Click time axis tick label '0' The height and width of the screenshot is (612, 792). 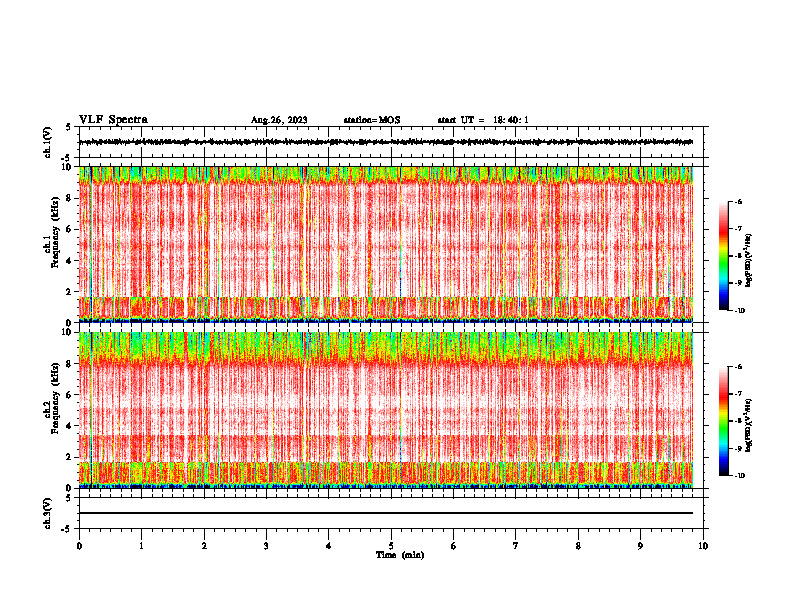tap(79, 546)
